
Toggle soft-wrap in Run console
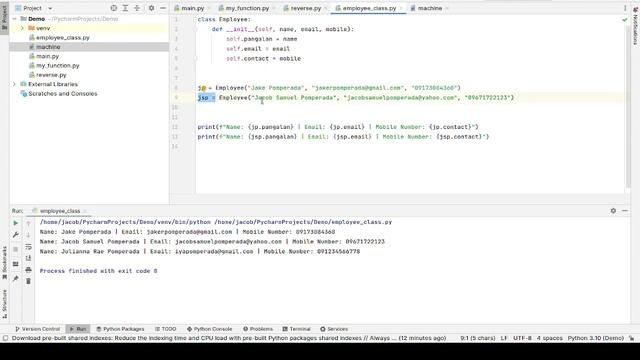(x=29, y=247)
